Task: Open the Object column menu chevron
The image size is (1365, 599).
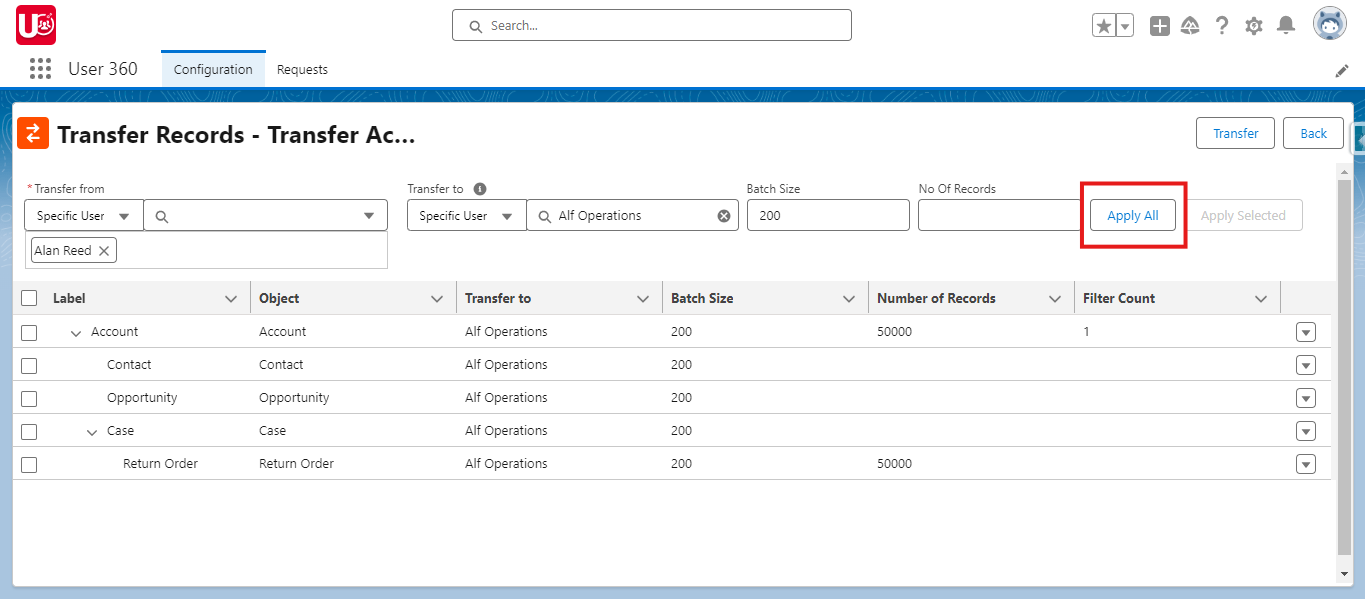Action: 437,299
